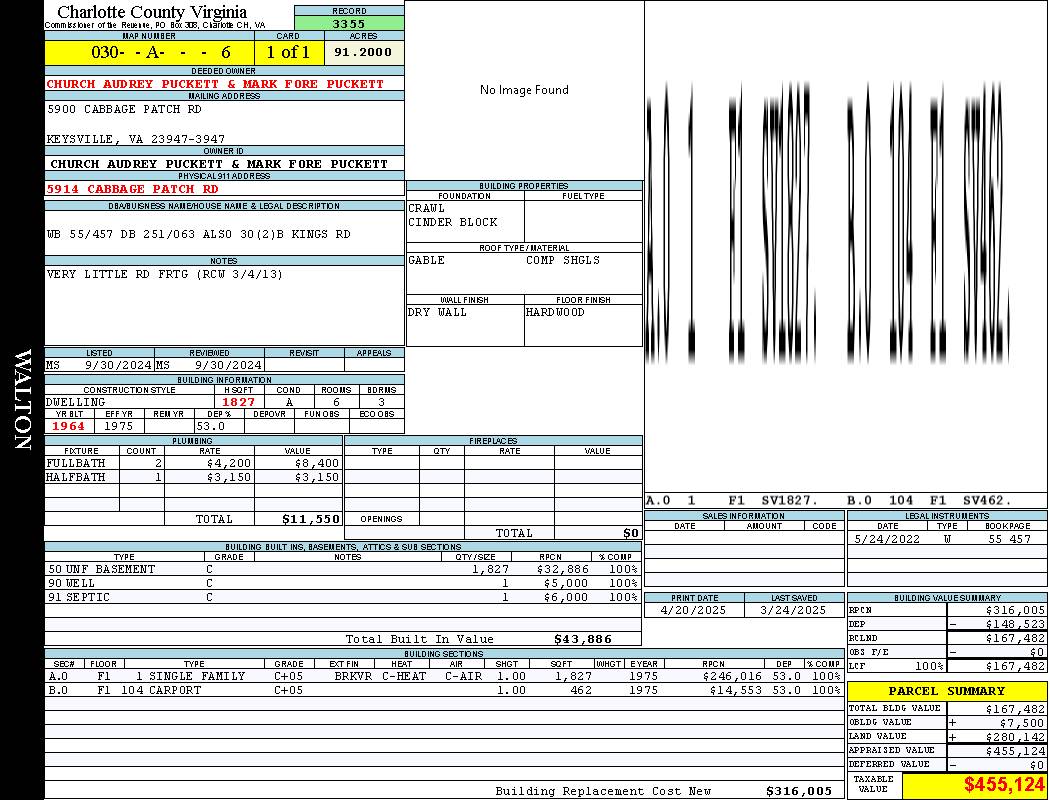Select basement RPCN $32,886
1050x800 pixels.
click(x=562, y=570)
